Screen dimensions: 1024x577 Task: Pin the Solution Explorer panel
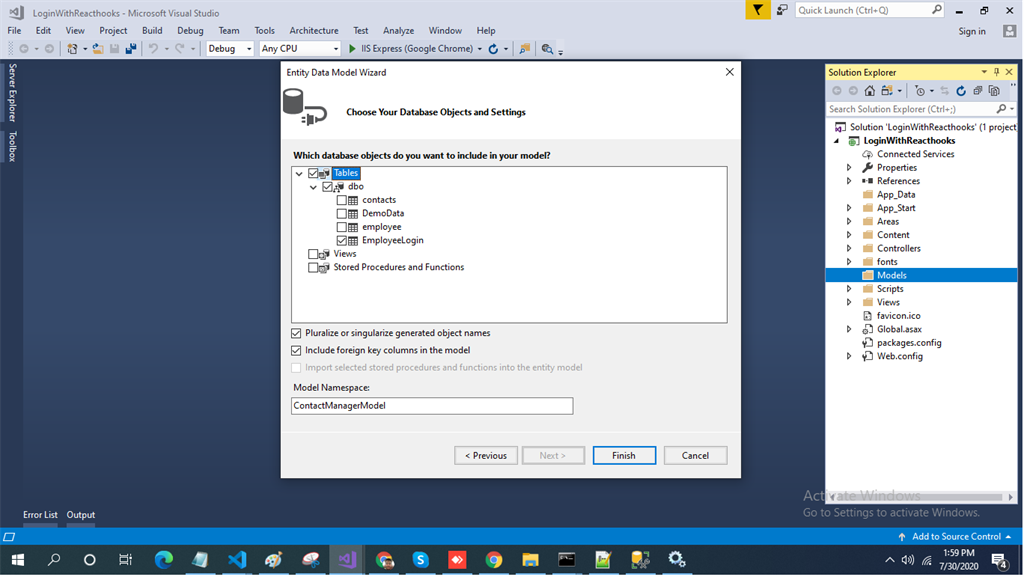click(997, 72)
